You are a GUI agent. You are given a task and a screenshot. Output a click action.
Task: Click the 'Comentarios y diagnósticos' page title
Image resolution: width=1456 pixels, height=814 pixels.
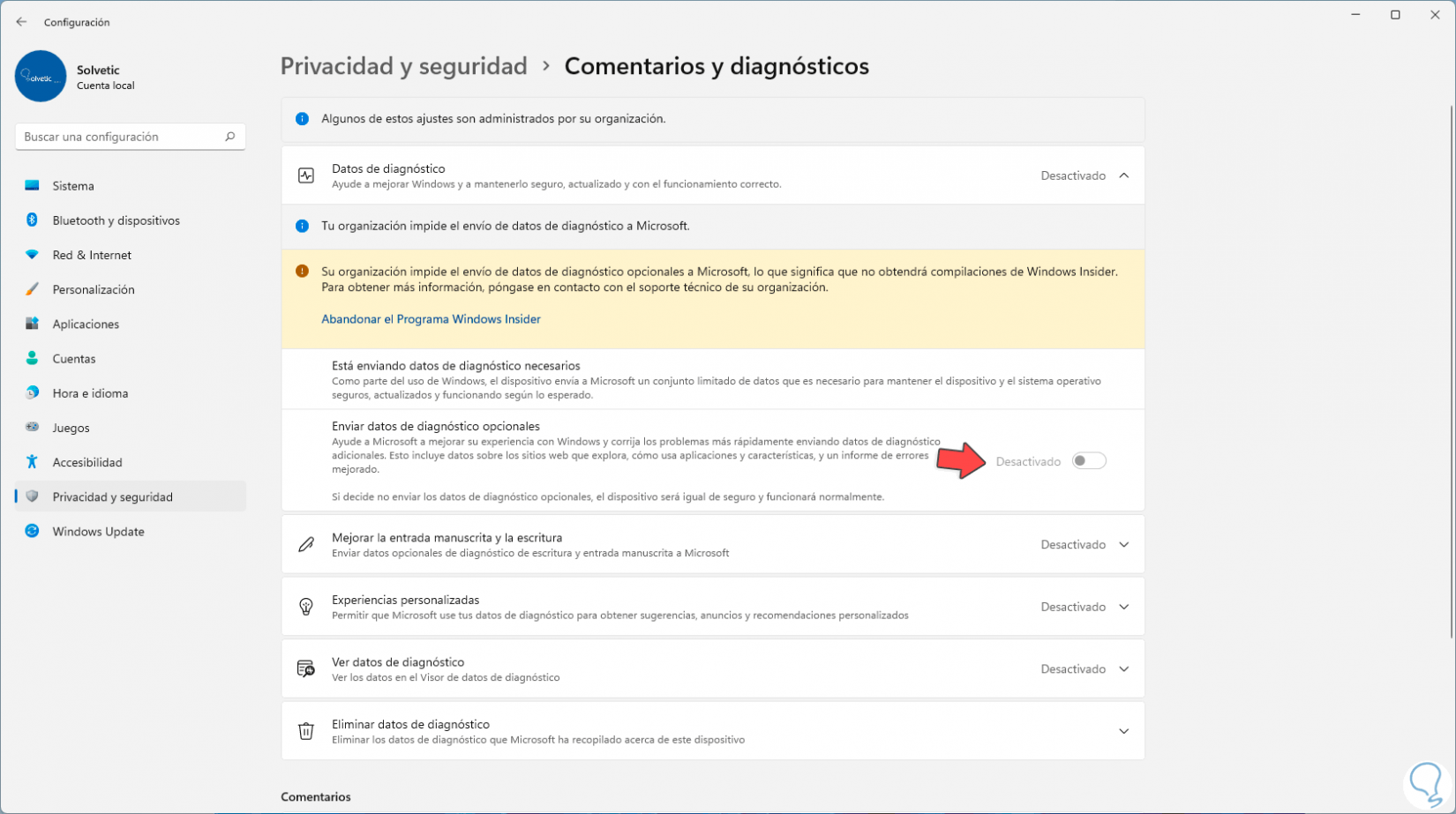pyautogui.click(x=717, y=66)
